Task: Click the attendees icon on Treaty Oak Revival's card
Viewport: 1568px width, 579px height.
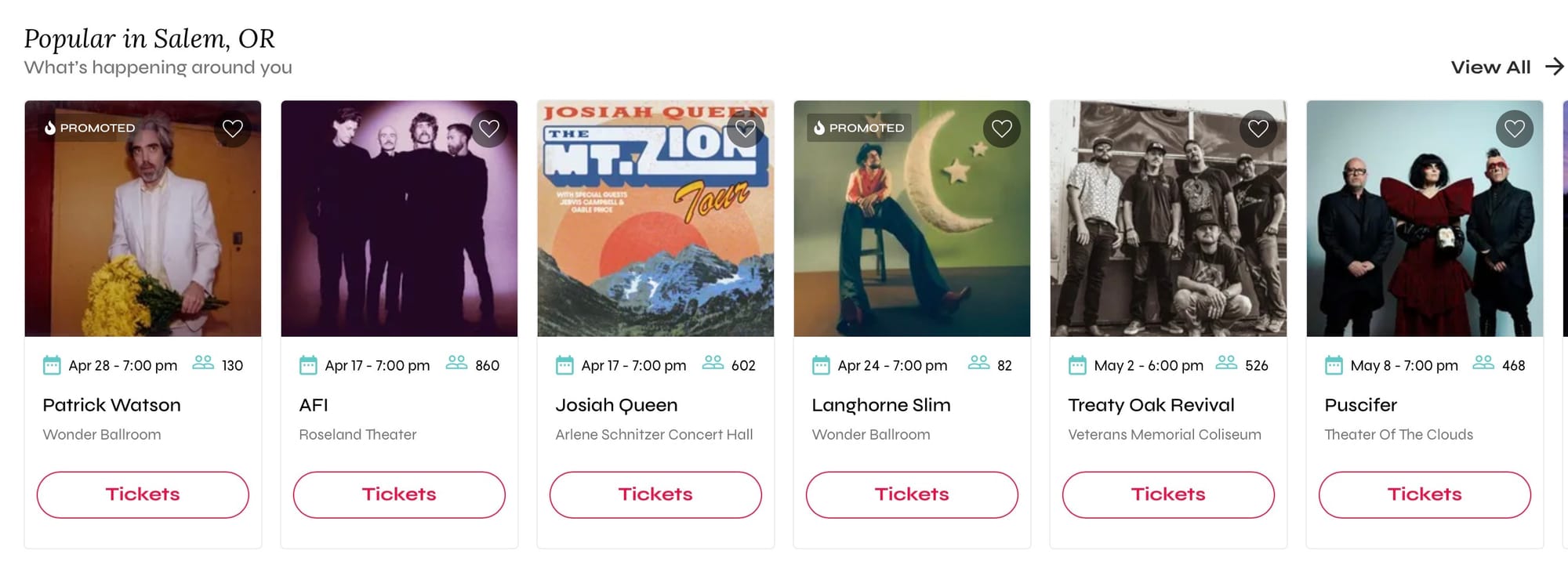Action: point(1227,364)
